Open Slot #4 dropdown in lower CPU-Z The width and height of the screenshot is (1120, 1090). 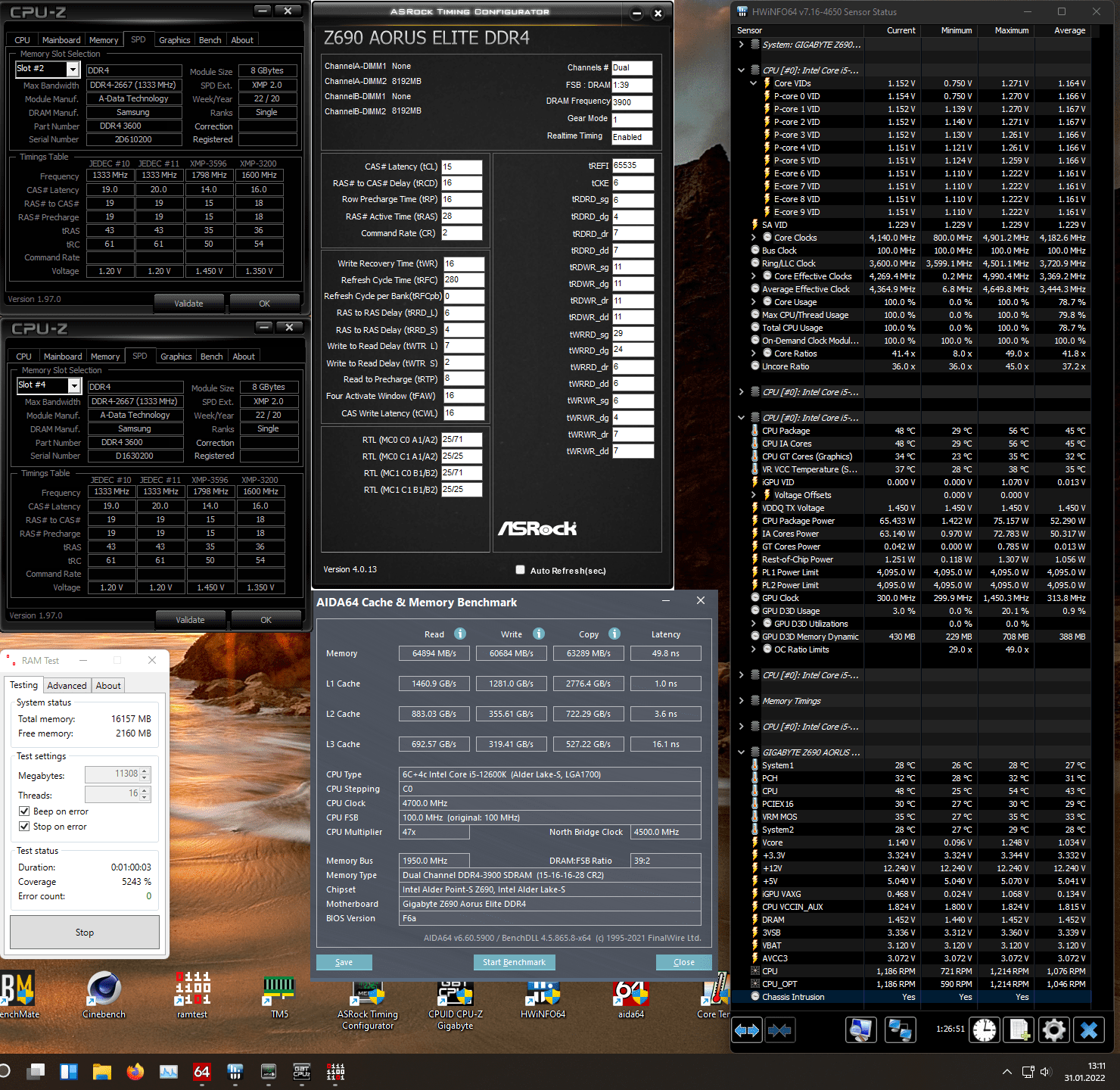74,386
